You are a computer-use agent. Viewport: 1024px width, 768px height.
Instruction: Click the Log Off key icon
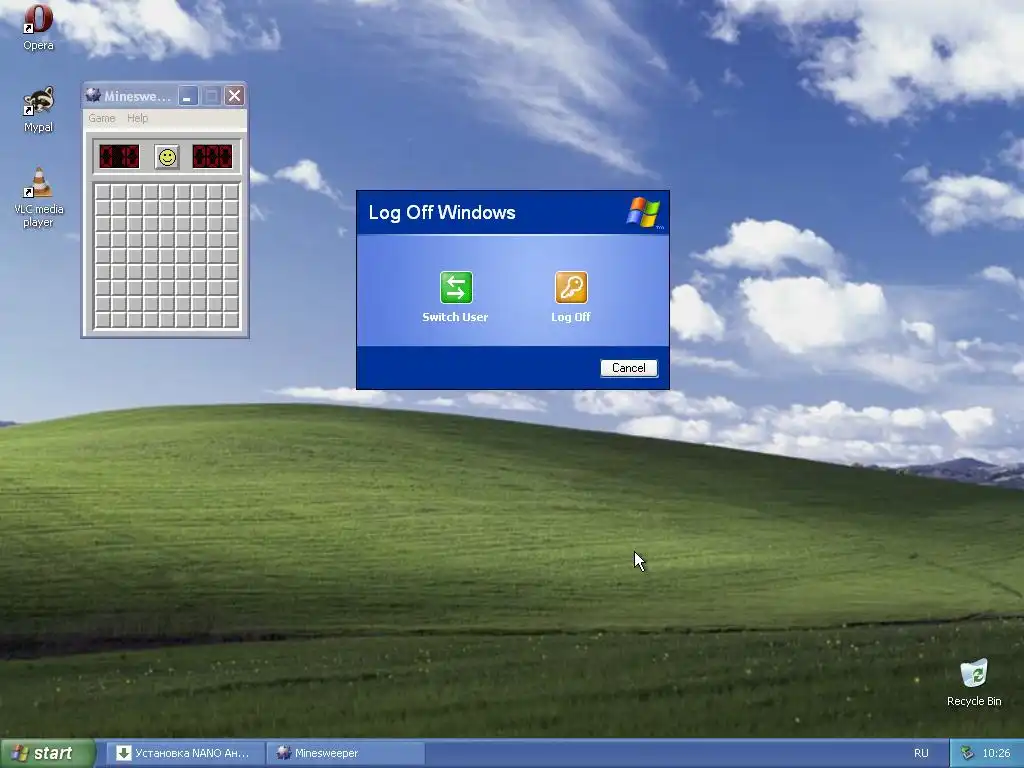[x=571, y=287]
